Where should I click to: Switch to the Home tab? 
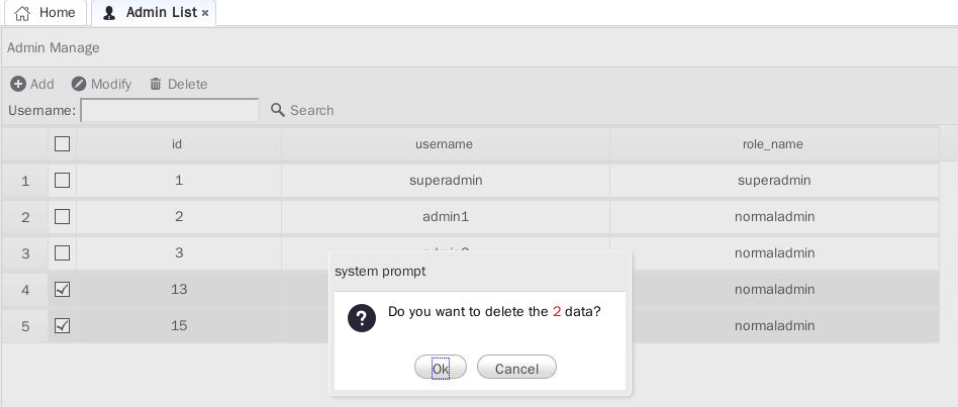[x=45, y=13]
